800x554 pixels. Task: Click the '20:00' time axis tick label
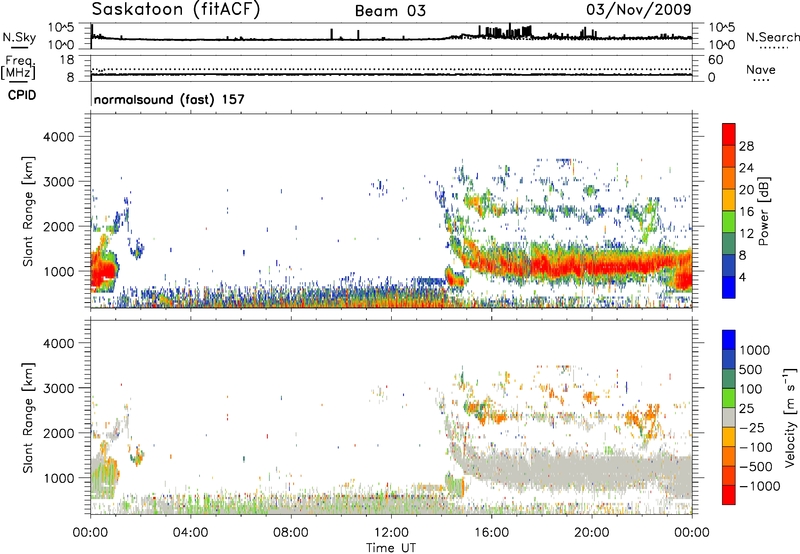(591, 533)
